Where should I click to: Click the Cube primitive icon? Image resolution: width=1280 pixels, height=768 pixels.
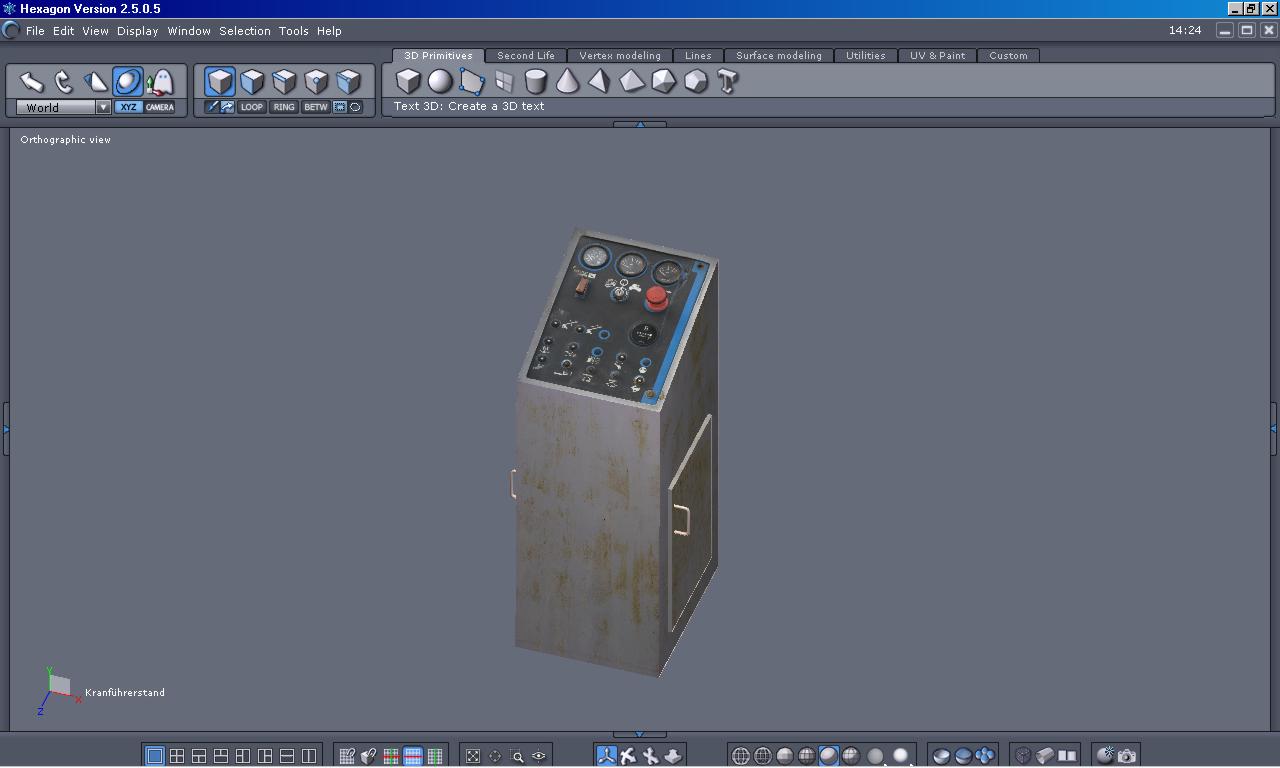pyautogui.click(x=408, y=81)
